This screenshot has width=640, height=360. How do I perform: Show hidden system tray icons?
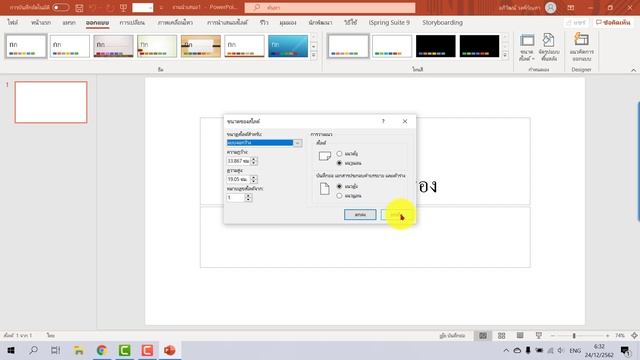506,350
